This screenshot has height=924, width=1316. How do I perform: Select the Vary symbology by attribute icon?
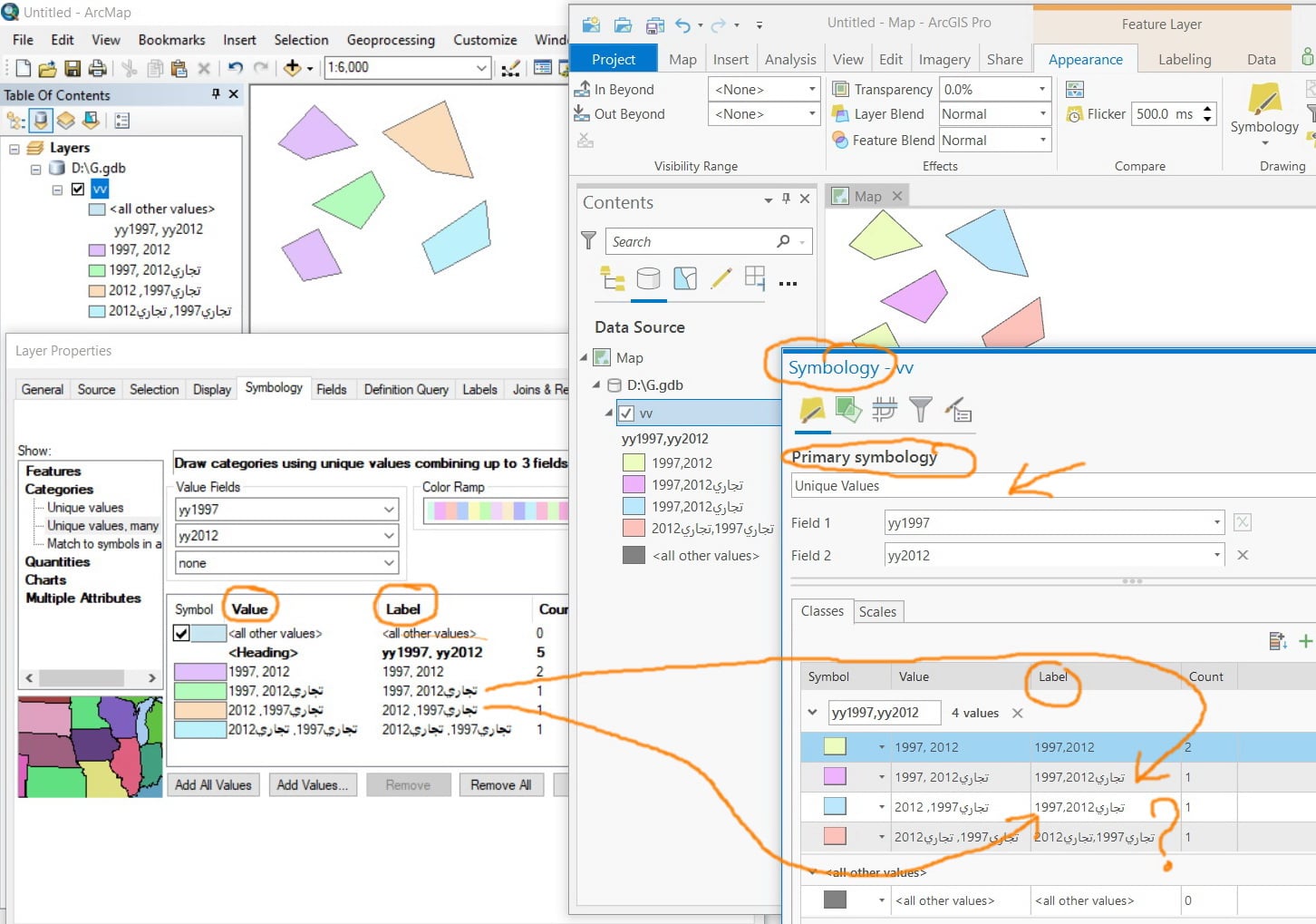848,411
